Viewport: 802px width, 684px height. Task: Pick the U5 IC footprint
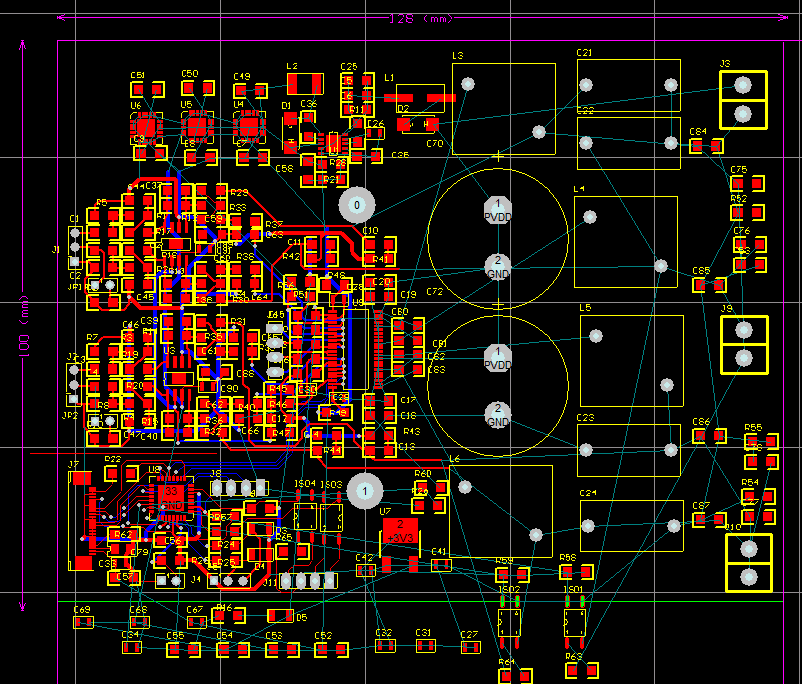196,126
